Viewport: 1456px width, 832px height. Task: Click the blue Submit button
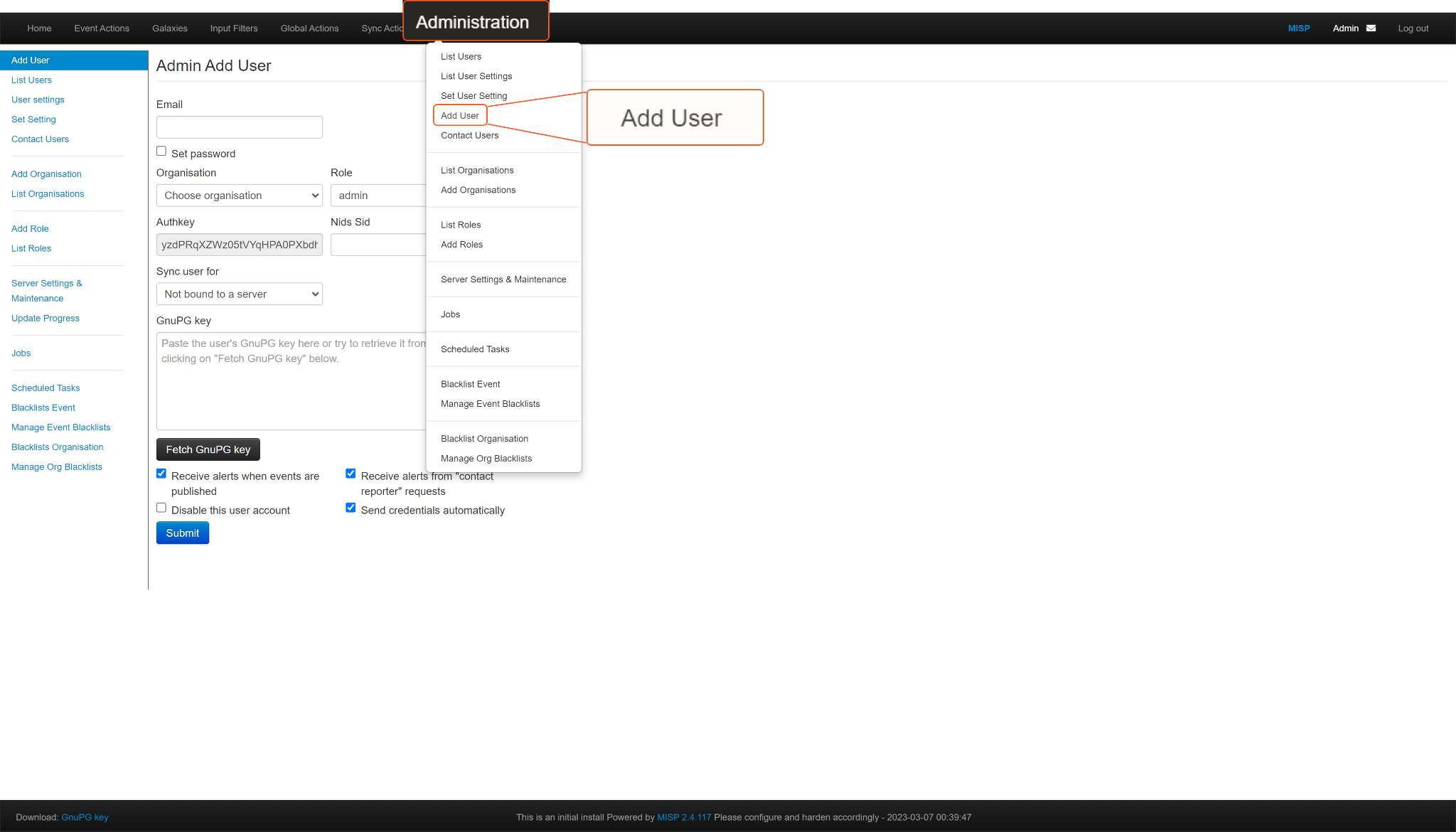182,533
